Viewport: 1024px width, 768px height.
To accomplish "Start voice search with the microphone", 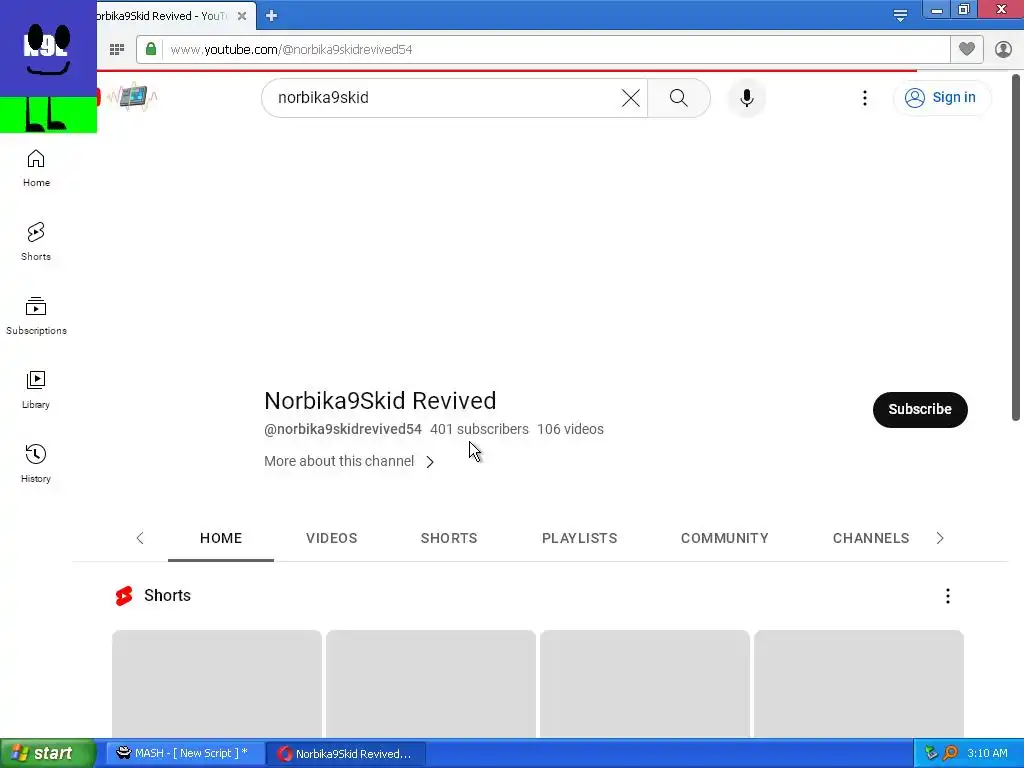I will pos(746,98).
